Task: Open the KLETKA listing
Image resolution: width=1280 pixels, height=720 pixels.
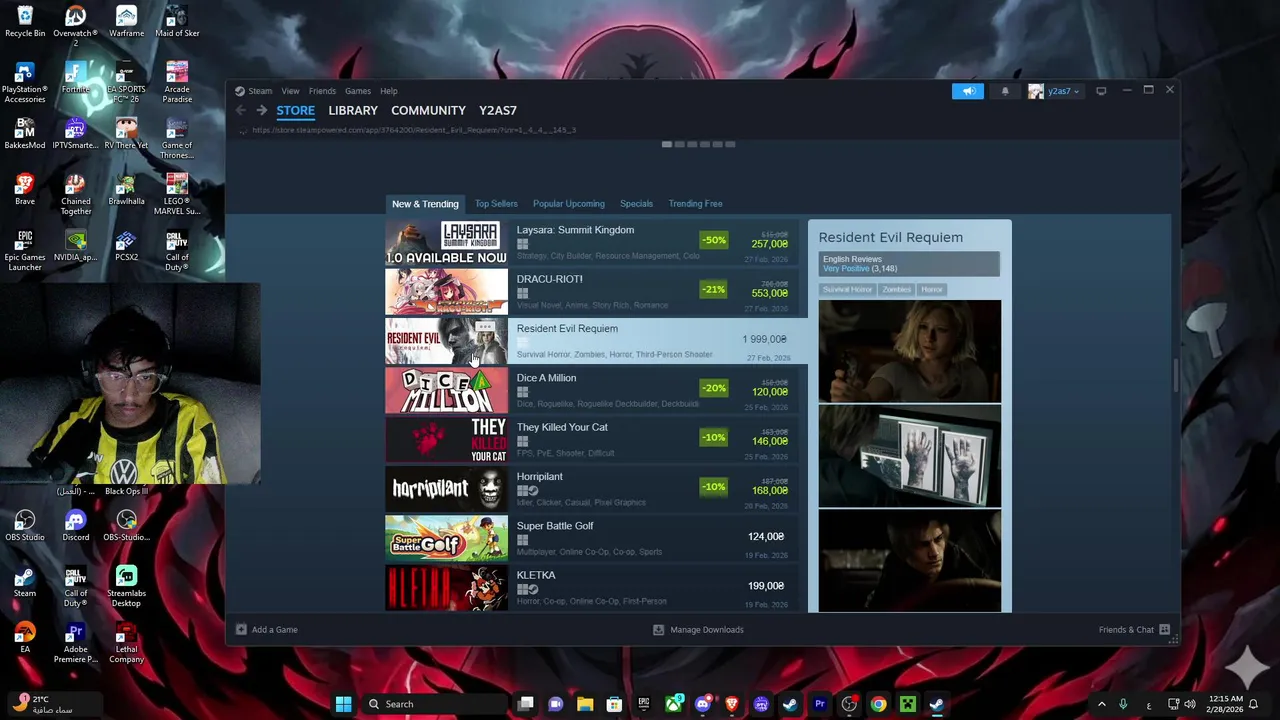Action: click(x=592, y=588)
